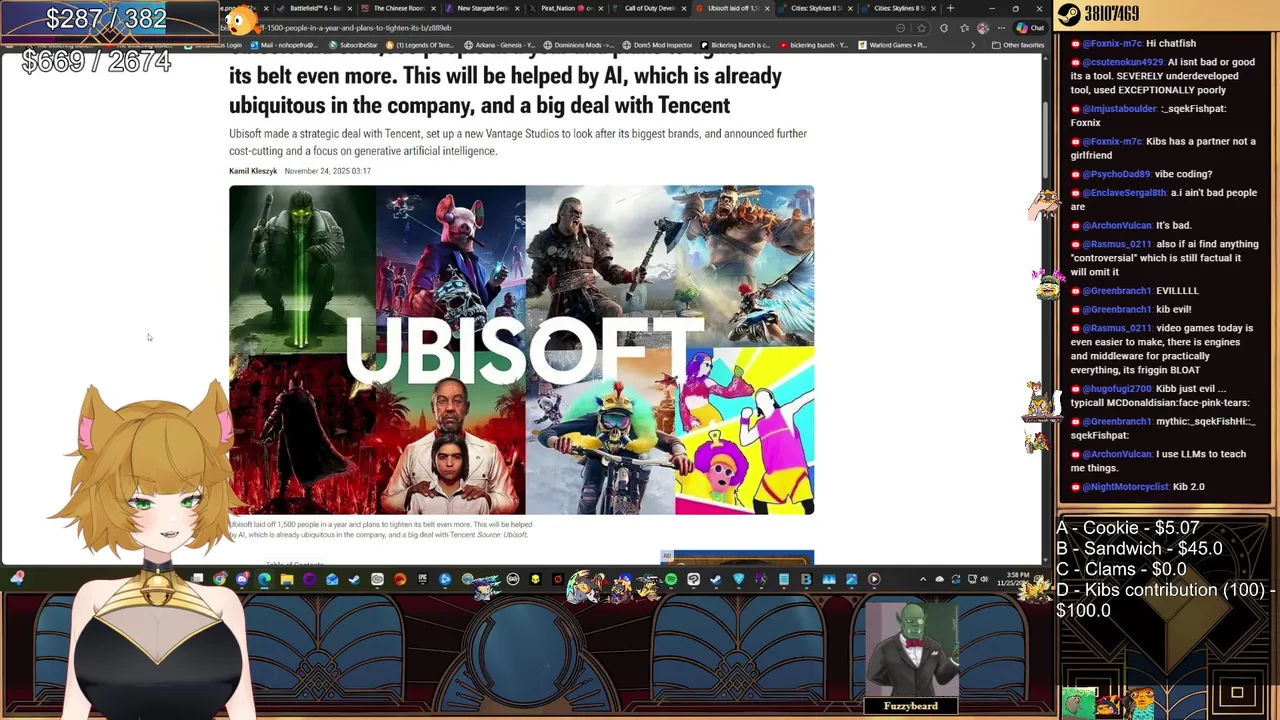Click the weather widget icon in taskbar
Viewport: 1280px width, 720px height.
point(17,578)
